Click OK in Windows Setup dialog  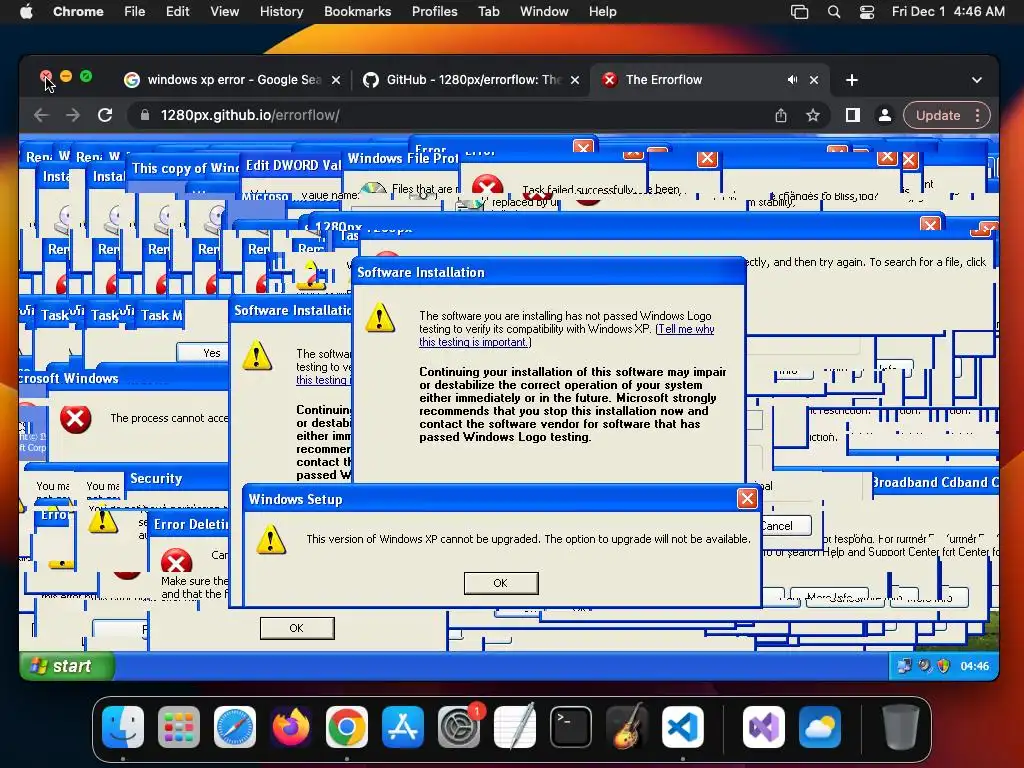click(x=501, y=583)
